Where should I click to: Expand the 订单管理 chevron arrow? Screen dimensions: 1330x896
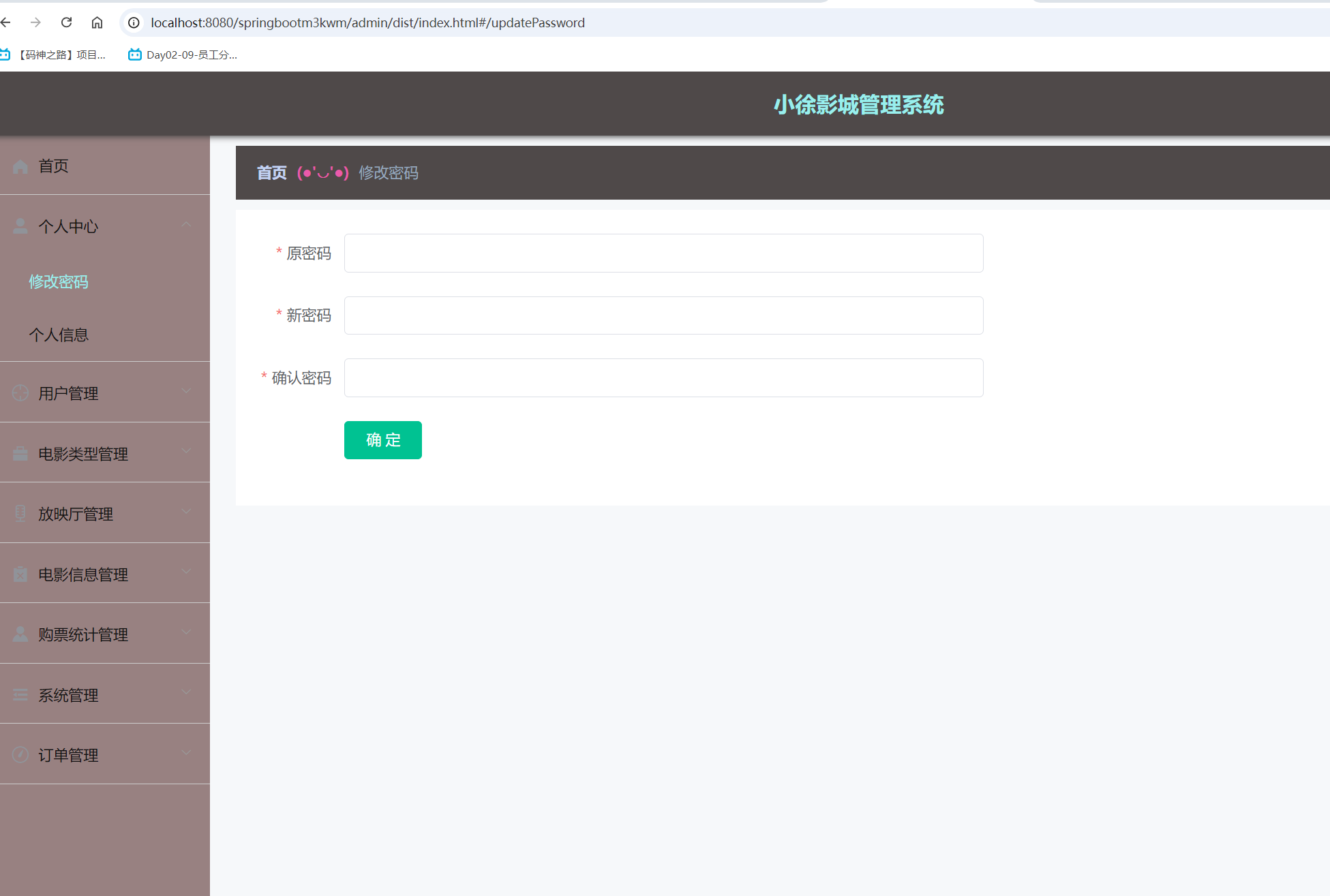[186, 753]
